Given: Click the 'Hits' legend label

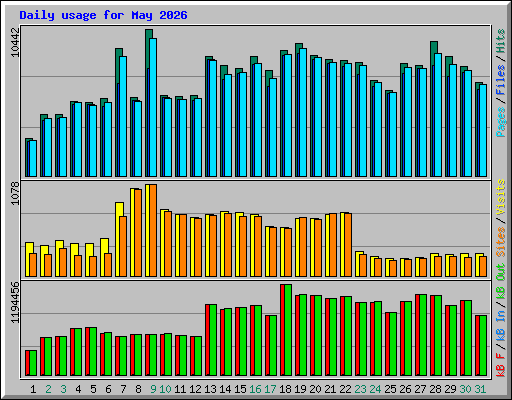Looking at the screenshot, I should coord(501,41).
